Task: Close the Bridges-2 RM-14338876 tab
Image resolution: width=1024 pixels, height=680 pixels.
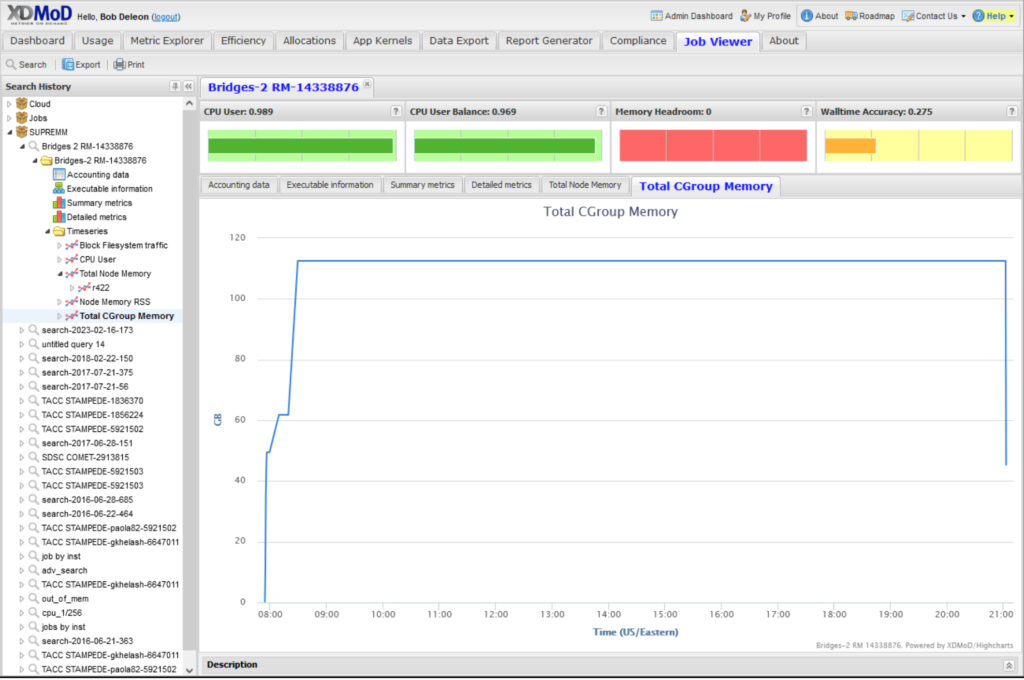Action: click(x=367, y=85)
